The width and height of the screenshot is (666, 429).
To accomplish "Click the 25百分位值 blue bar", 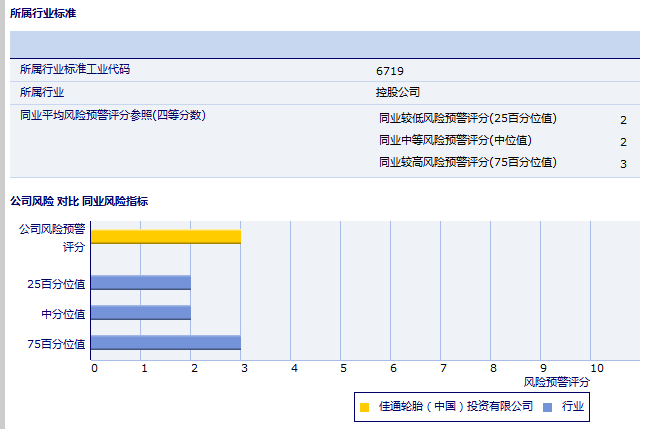I will pos(140,283).
